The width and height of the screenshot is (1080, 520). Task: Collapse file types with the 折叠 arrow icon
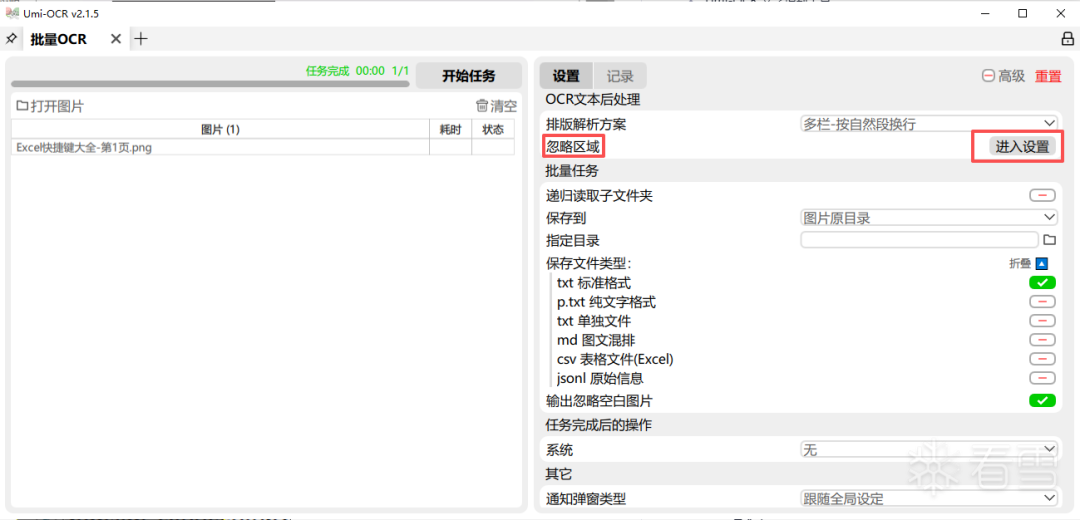point(1041,264)
